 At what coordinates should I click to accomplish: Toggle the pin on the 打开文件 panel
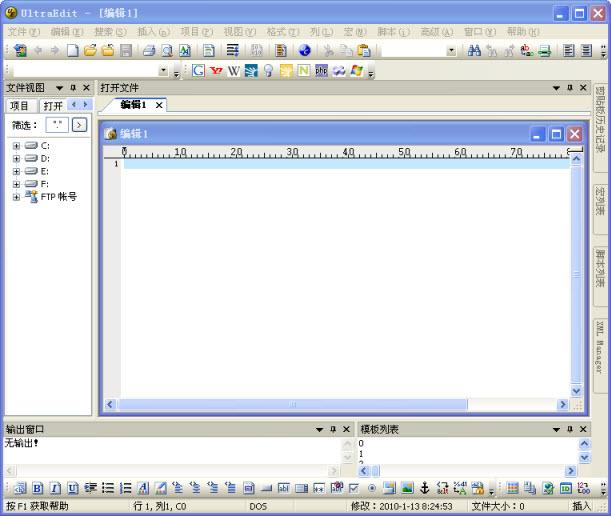(570, 88)
